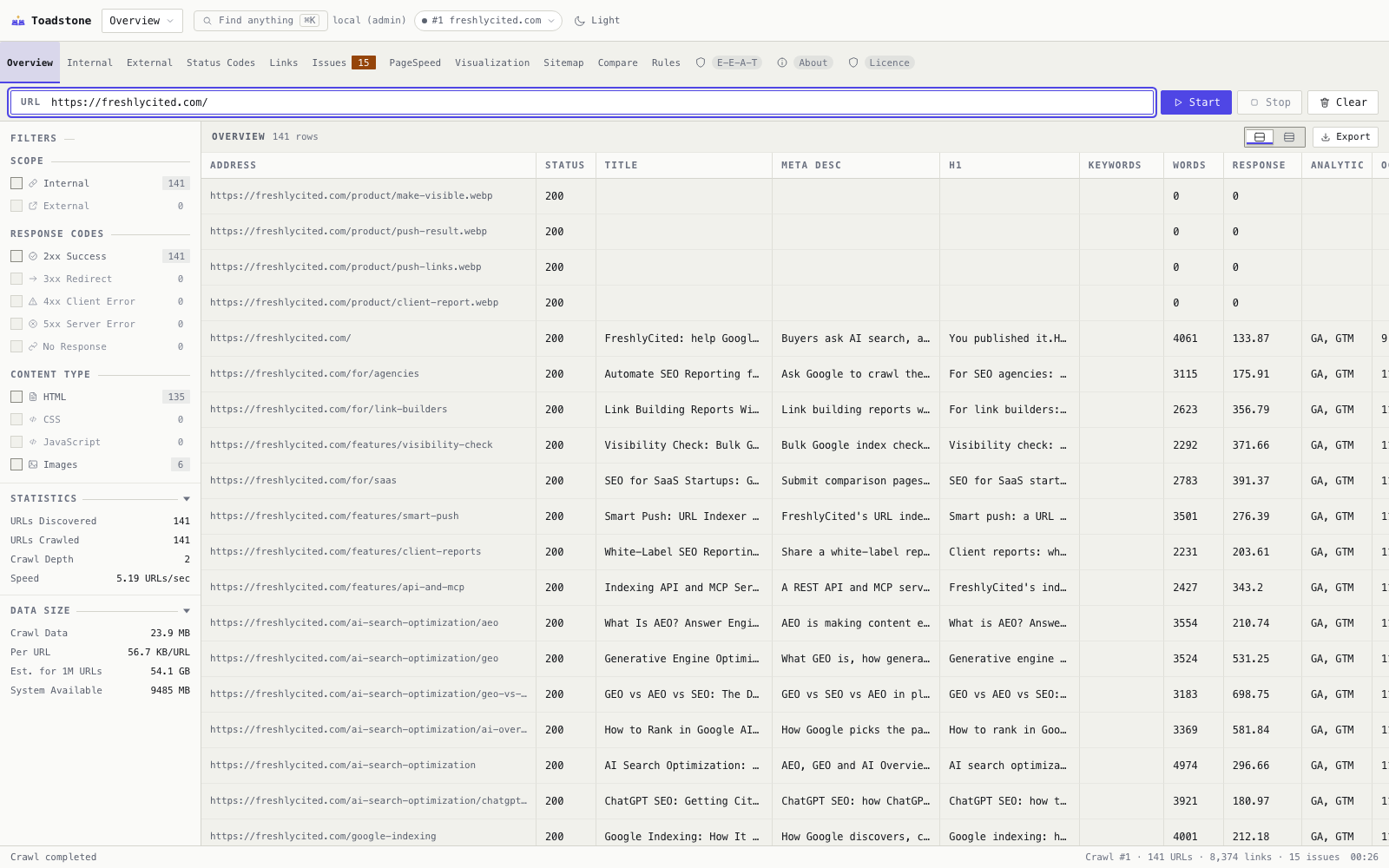Switch to the Sitemap tab
This screenshot has width=1389, height=868.
pos(563,62)
